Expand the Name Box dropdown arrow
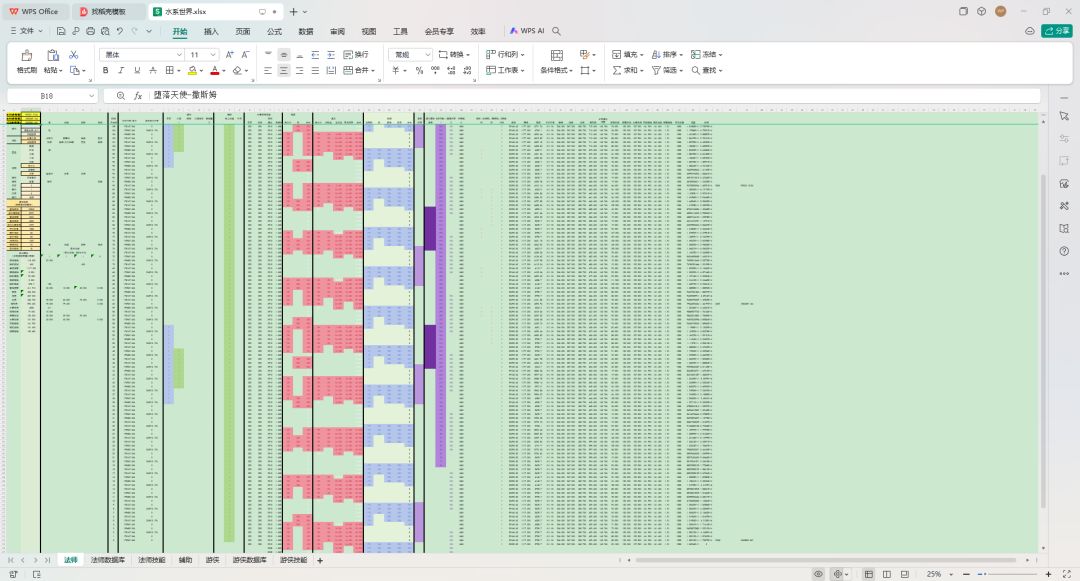 coord(92,96)
